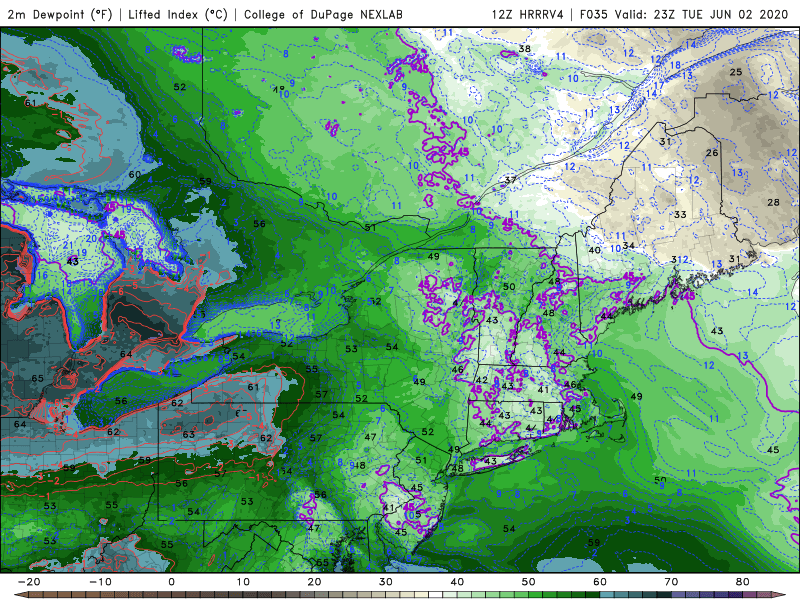
Task: Click the -10 label on the color scale
Action: point(100,582)
